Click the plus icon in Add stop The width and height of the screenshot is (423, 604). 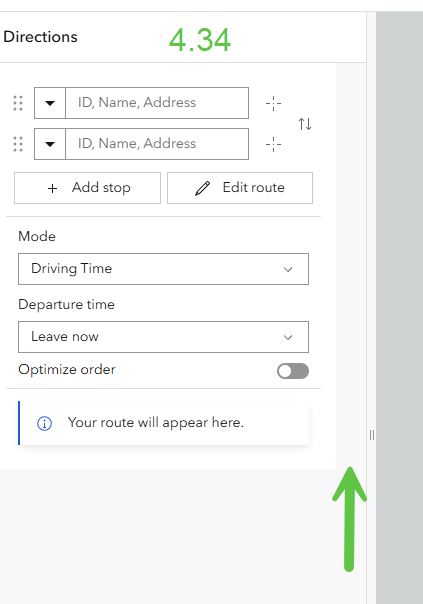pos(52,188)
